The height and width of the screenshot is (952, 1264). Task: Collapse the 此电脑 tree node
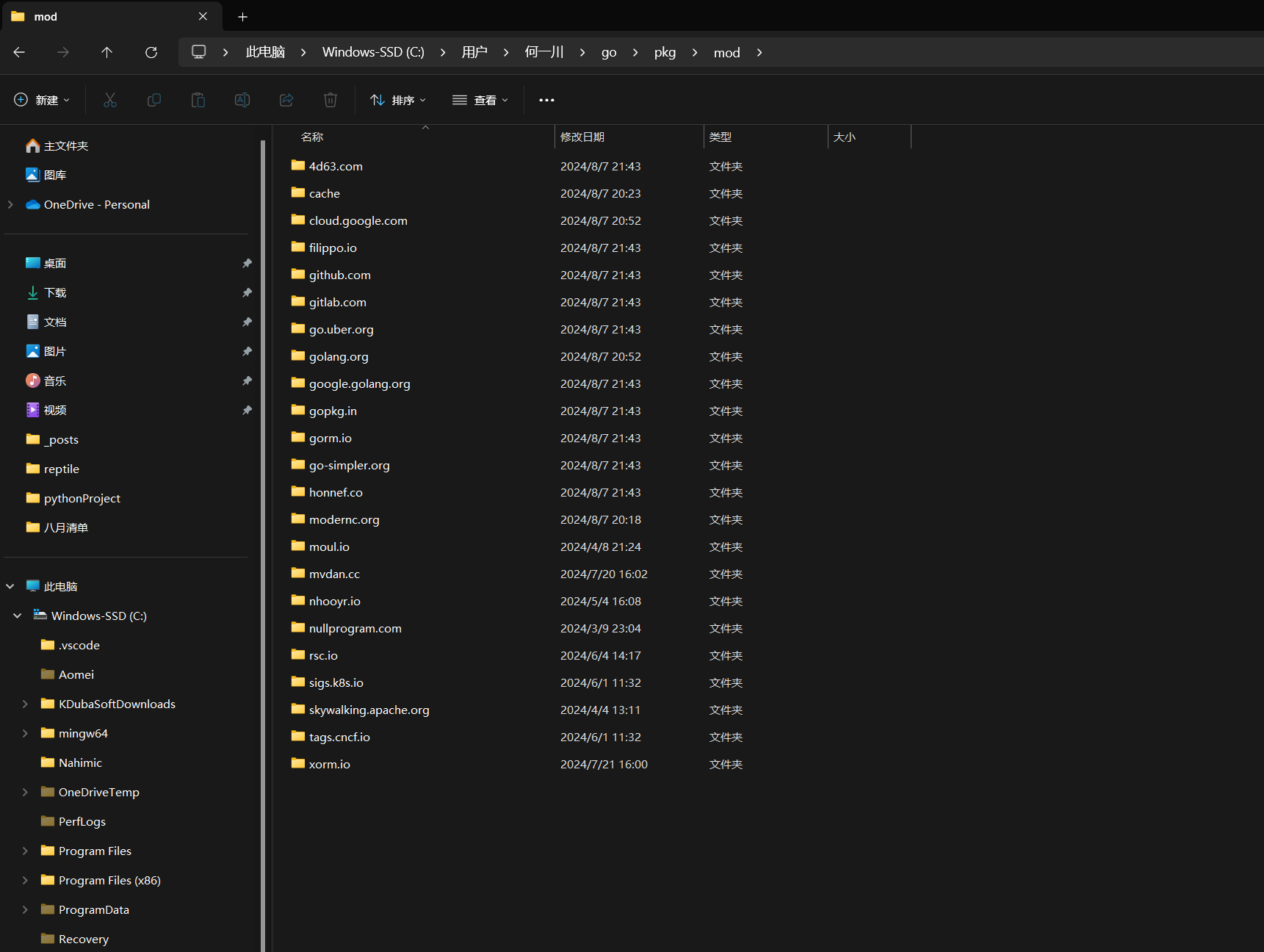(x=10, y=586)
